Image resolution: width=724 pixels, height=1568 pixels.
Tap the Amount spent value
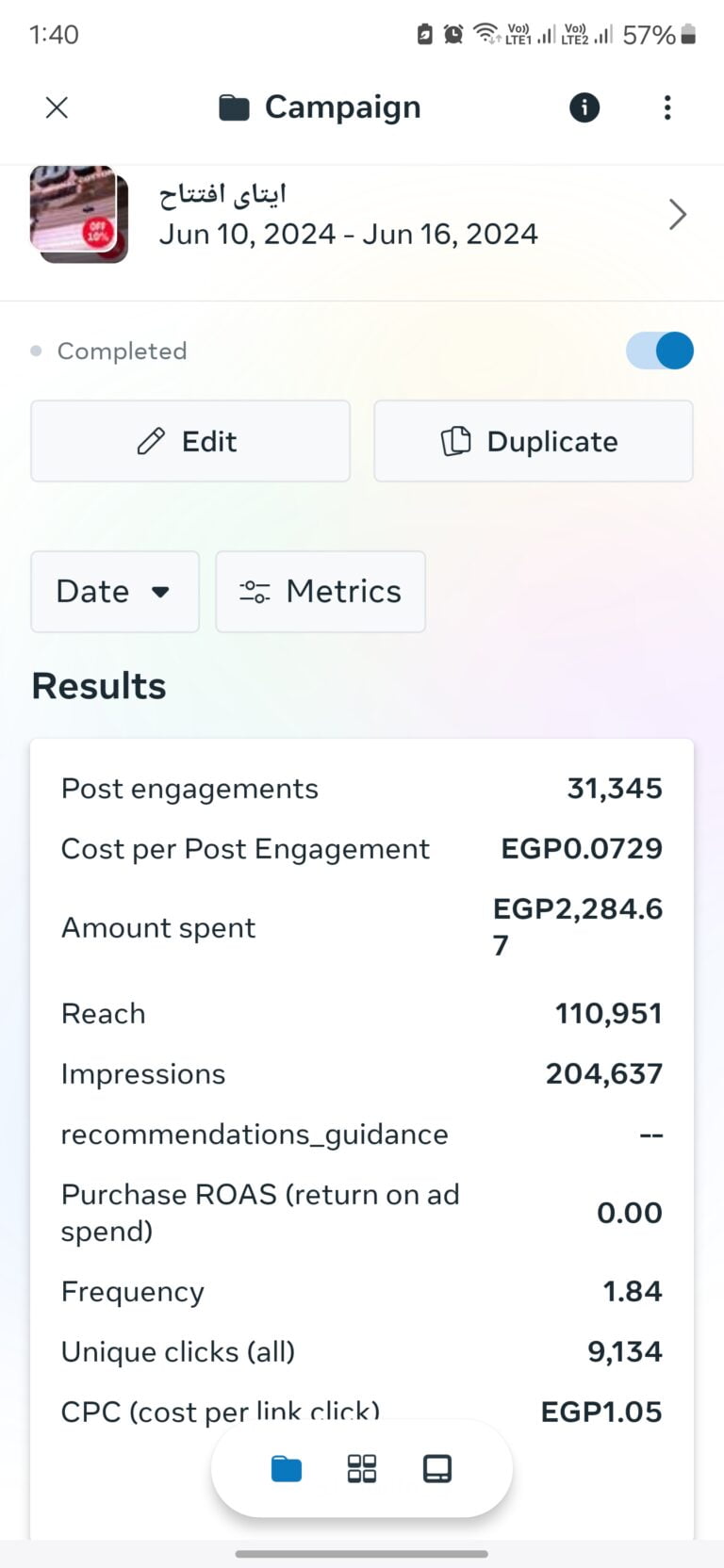577,927
